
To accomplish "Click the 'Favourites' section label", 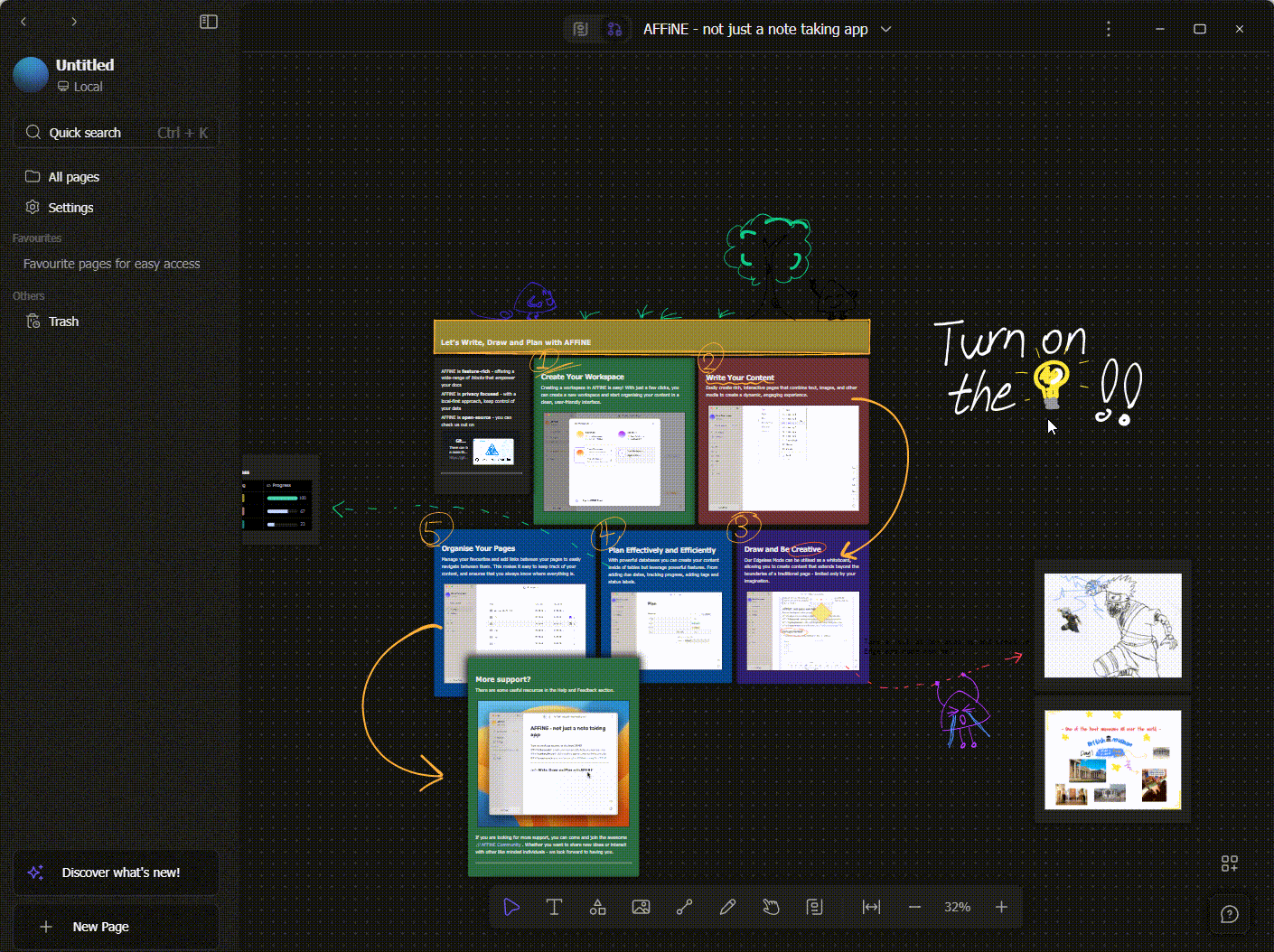I will coord(37,238).
